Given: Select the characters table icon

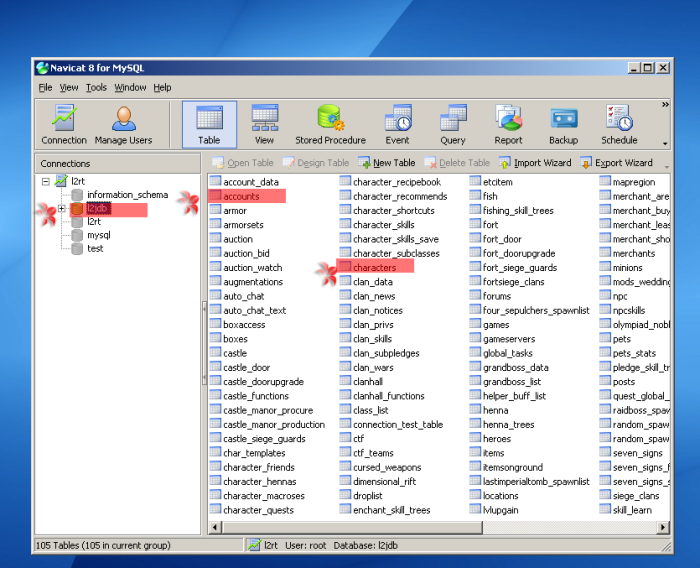Looking at the screenshot, I should (x=345, y=267).
